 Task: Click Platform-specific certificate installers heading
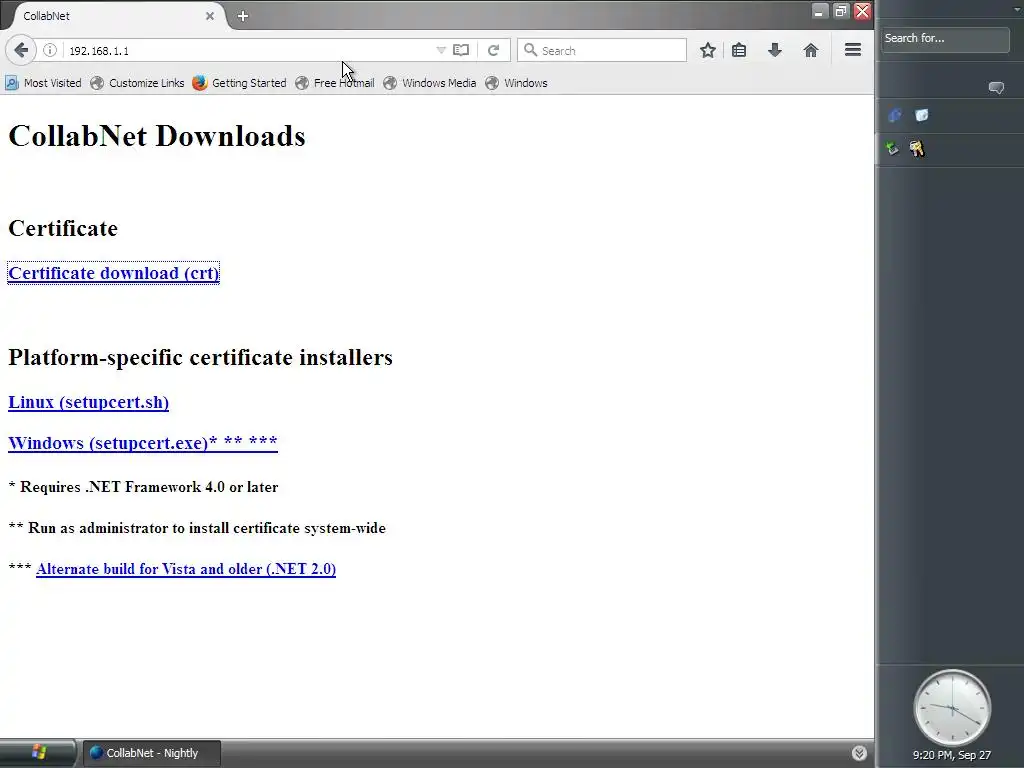pyautogui.click(x=200, y=358)
